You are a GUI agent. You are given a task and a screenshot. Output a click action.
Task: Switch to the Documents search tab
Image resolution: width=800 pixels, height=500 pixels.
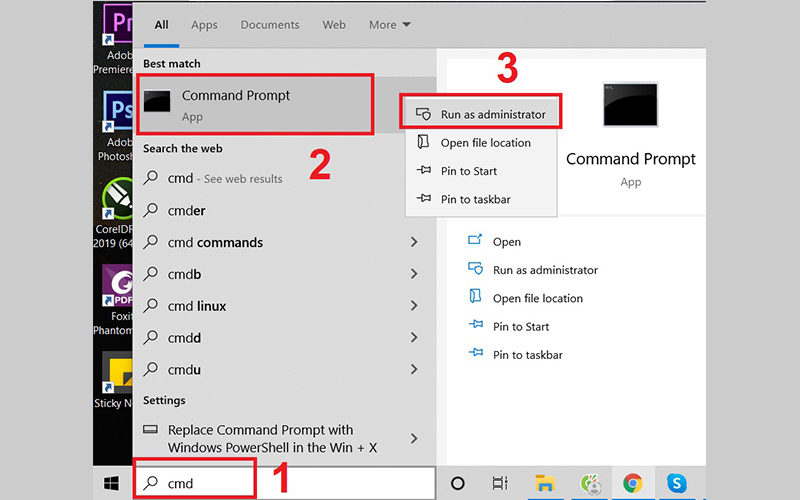pos(270,24)
